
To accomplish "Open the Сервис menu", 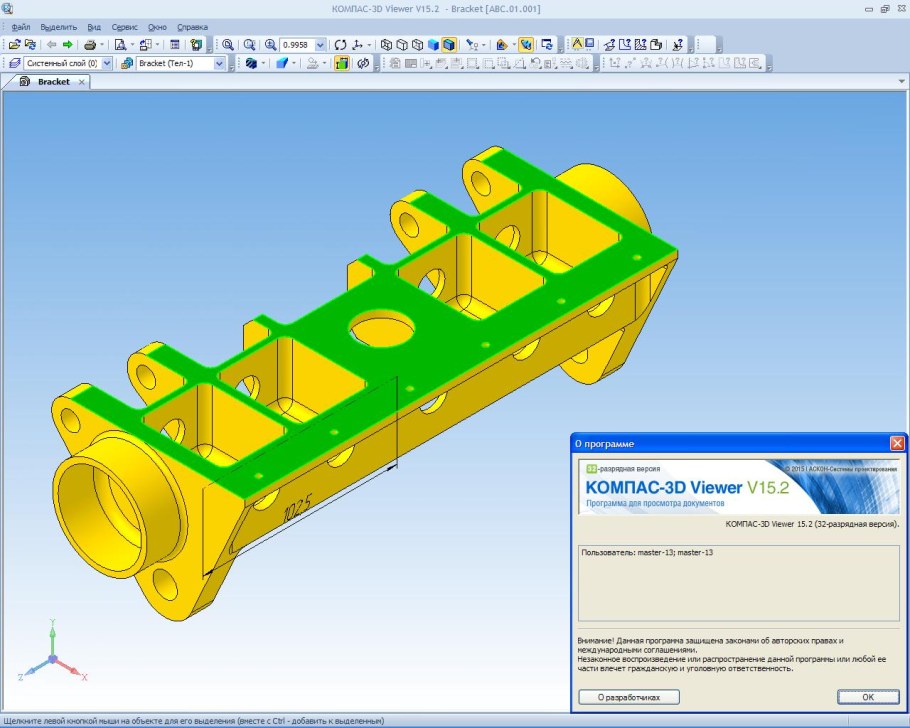I will click(125, 27).
